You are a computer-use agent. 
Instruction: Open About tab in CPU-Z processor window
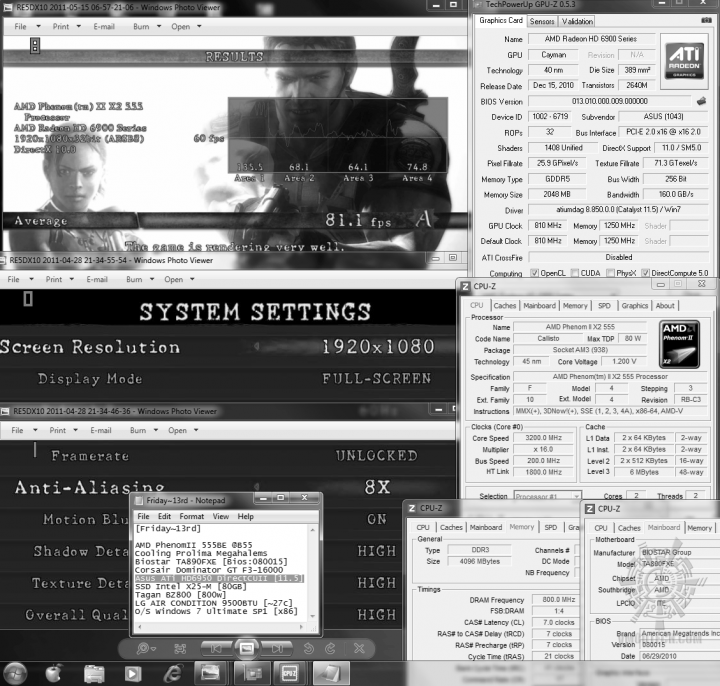pos(665,305)
